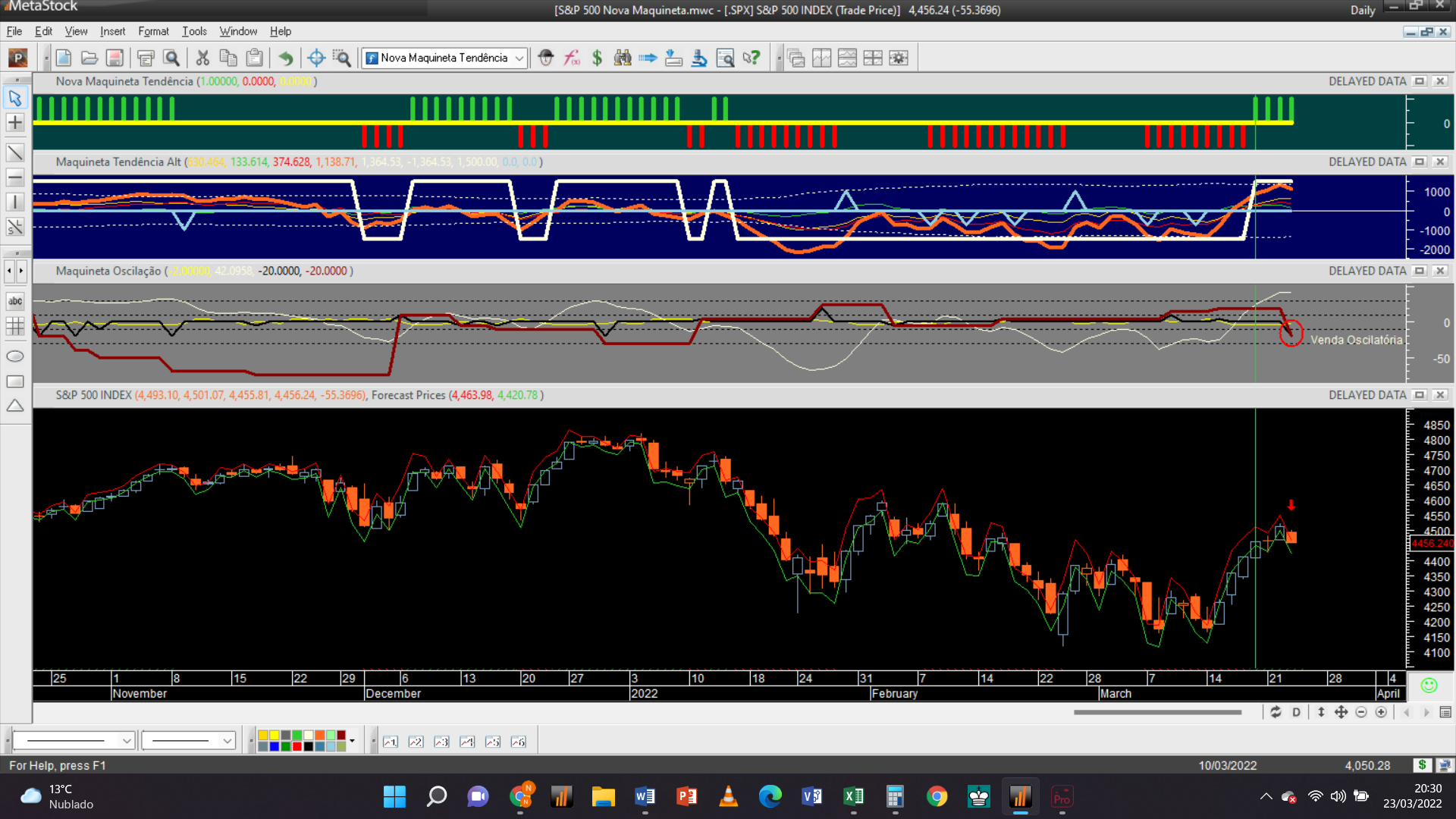Click the green dollar sign toolbar icon
Viewport: 1456px width, 819px height.
598,58
